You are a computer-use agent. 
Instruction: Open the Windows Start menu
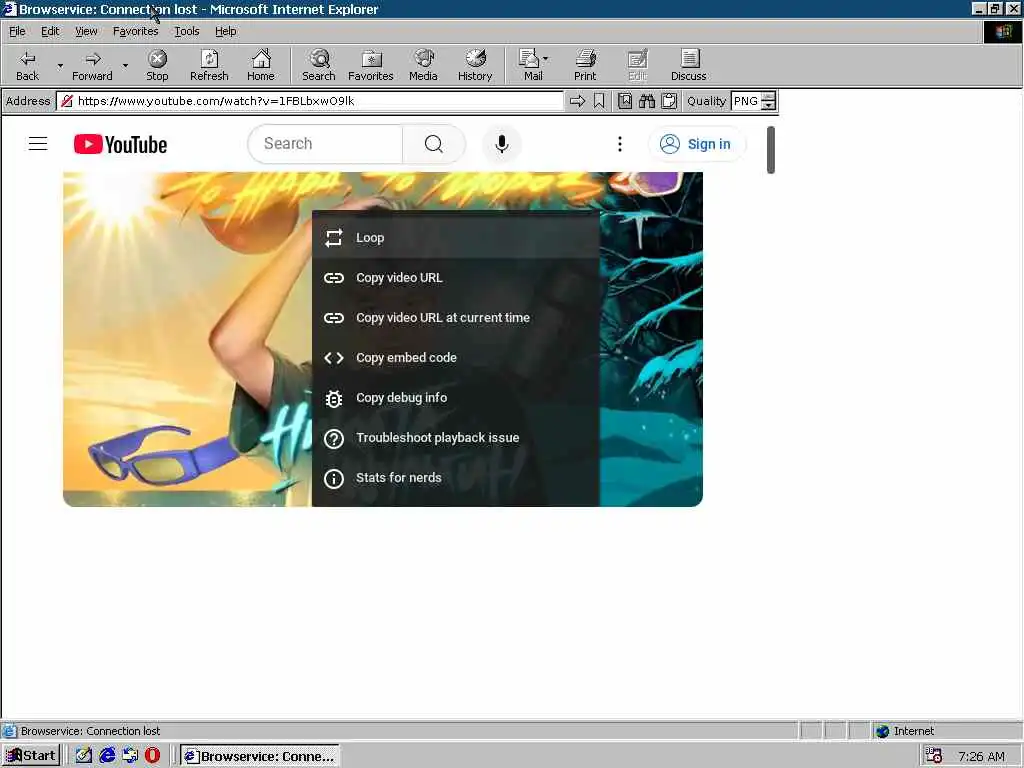(31, 756)
